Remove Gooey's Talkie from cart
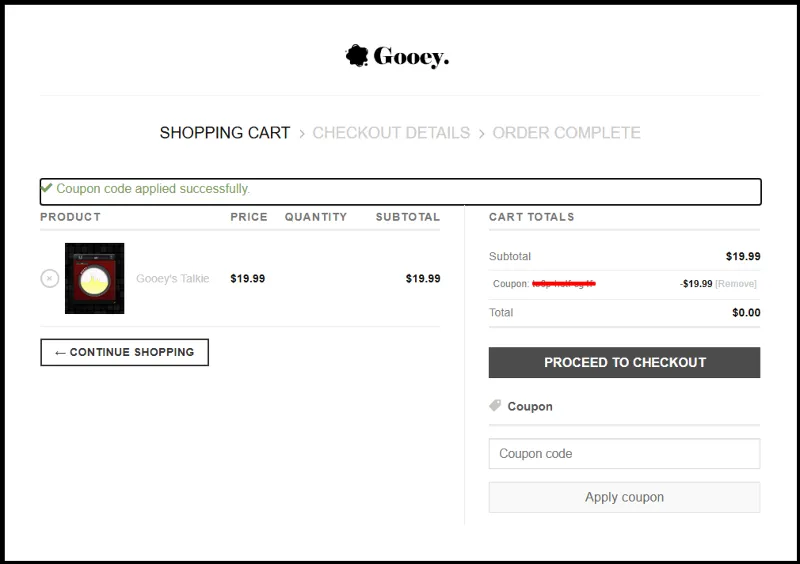This screenshot has width=800, height=564. click(49, 278)
